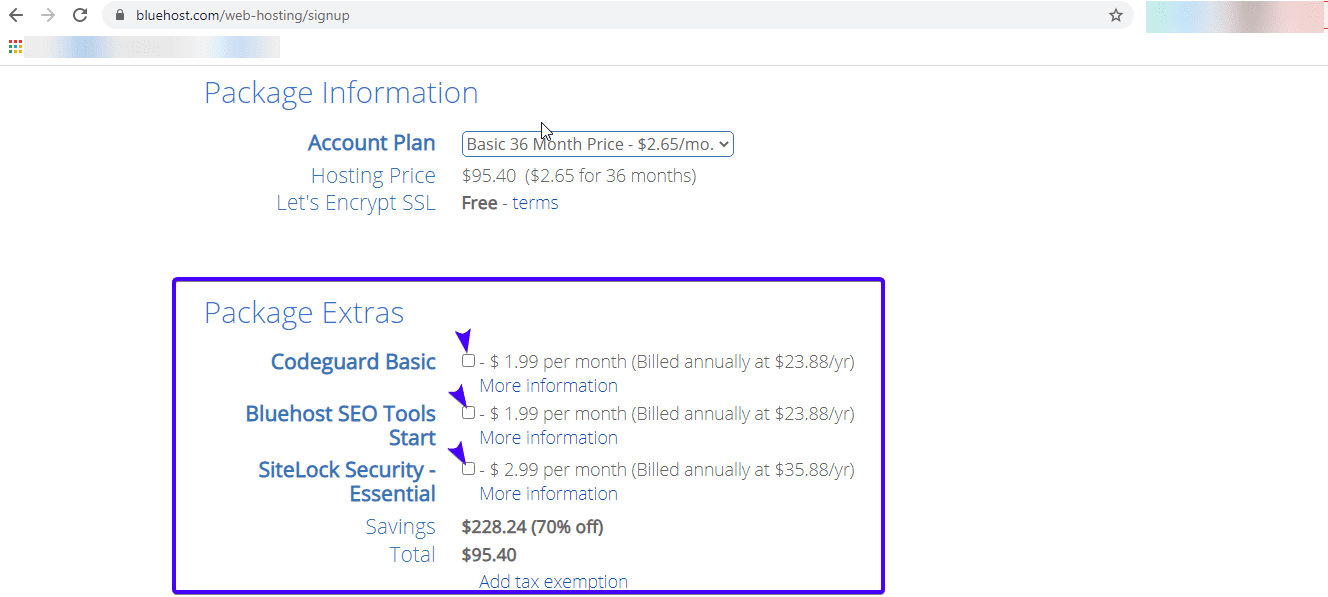Click the Codeguard Basic label
Viewport: 1328px width, 597px height.
(353, 362)
